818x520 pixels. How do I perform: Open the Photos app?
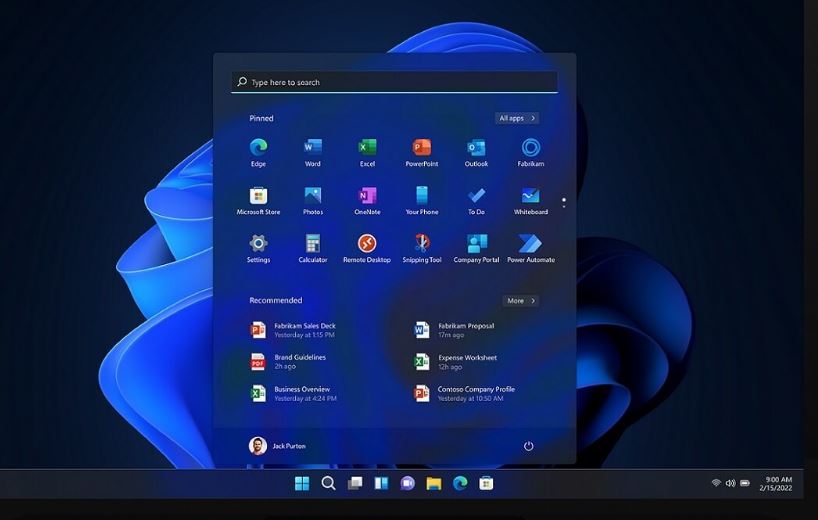(x=312, y=201)
